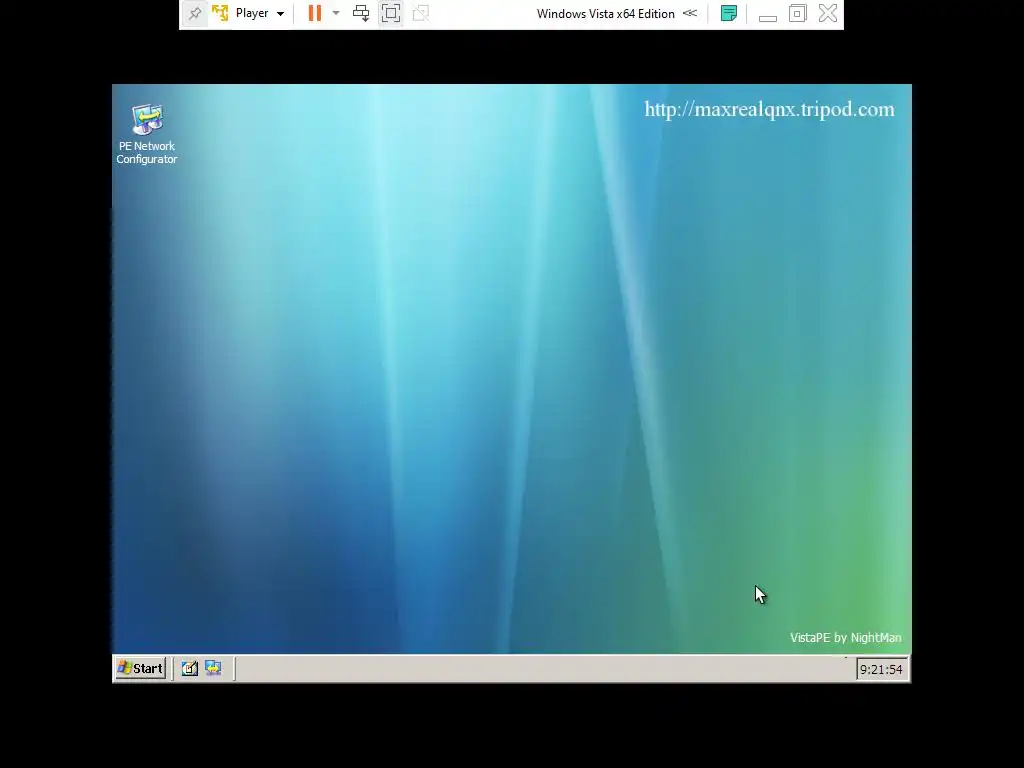Viewport: 1024px width, 768px height.
Task: Click the taskbar clock showing 9:21:54
Action: [x=881, y=669]
